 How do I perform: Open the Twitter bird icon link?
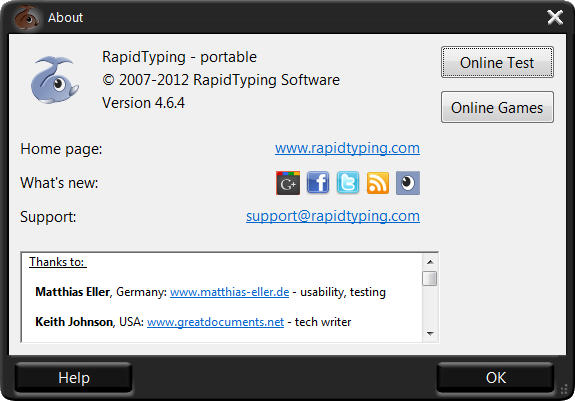click(x=348, y=183)
